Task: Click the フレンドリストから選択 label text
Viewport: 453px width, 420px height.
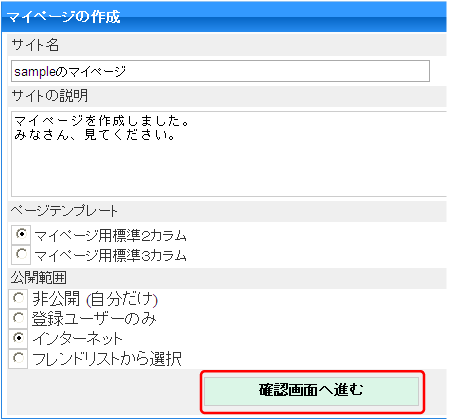Action: [107, 359]
